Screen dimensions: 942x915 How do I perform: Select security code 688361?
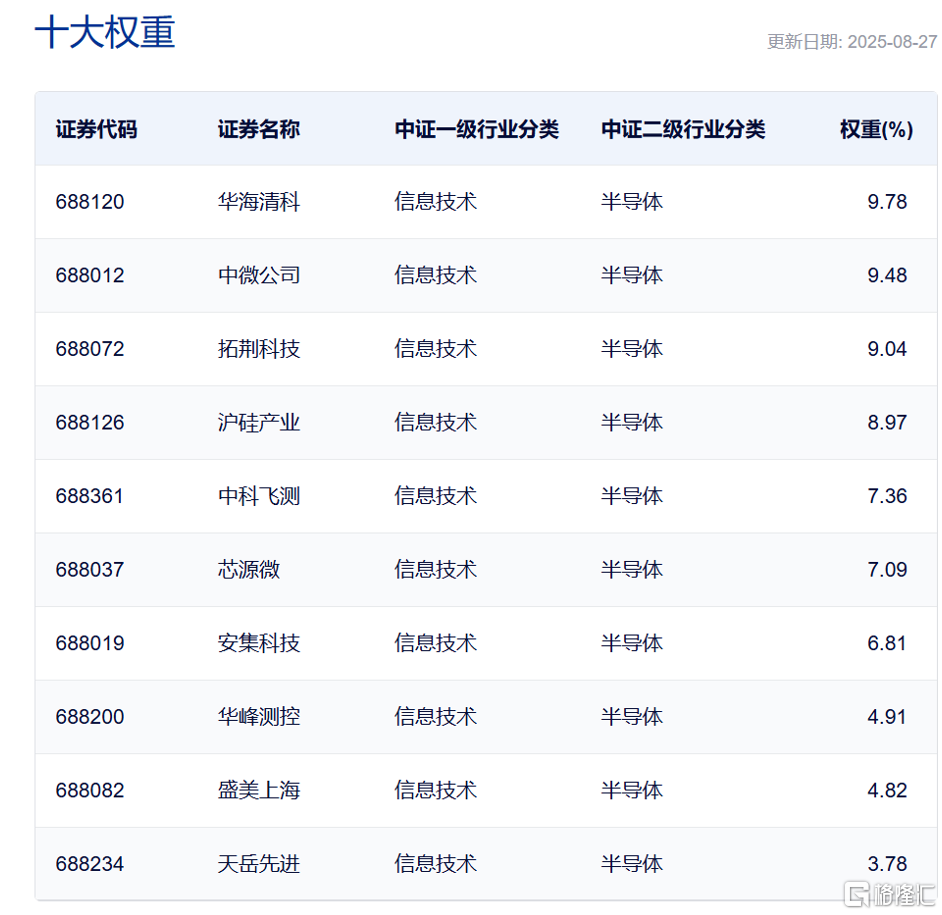point(90,496)
